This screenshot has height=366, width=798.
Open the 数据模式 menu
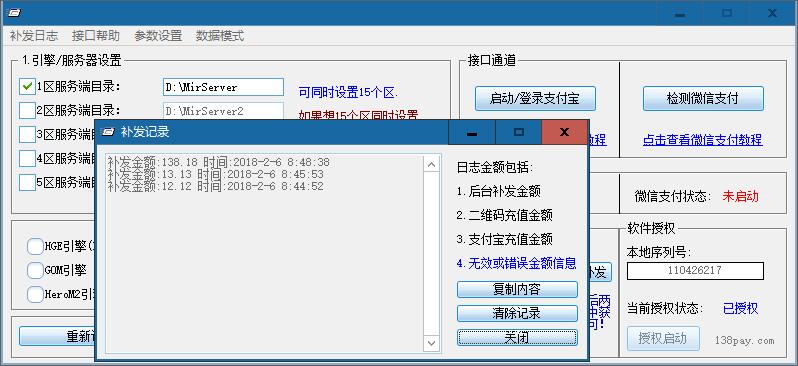[220, 36]
